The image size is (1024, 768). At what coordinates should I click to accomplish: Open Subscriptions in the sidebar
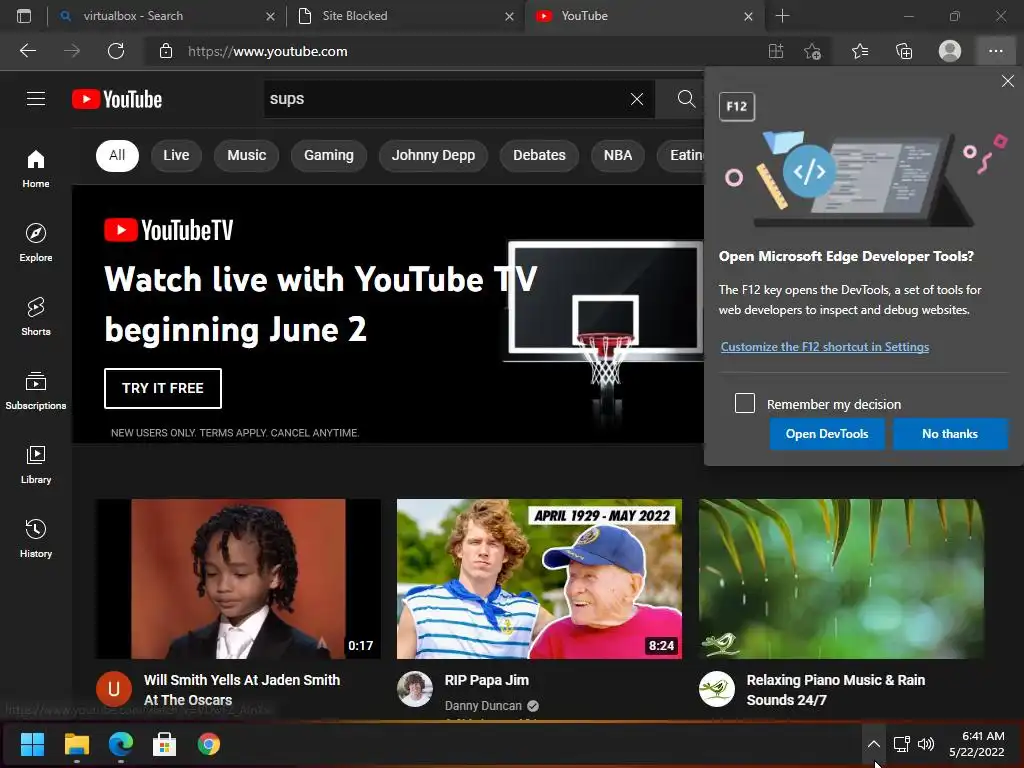36,391
